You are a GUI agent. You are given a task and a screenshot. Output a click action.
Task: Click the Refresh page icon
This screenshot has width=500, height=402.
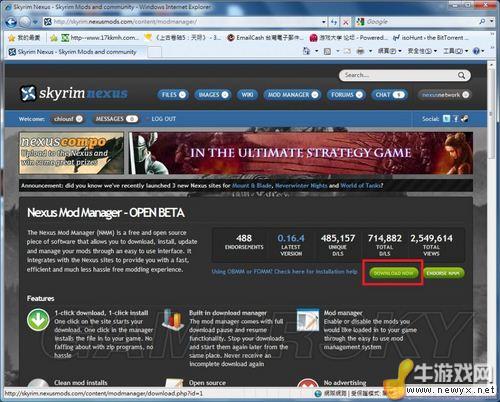334,22
